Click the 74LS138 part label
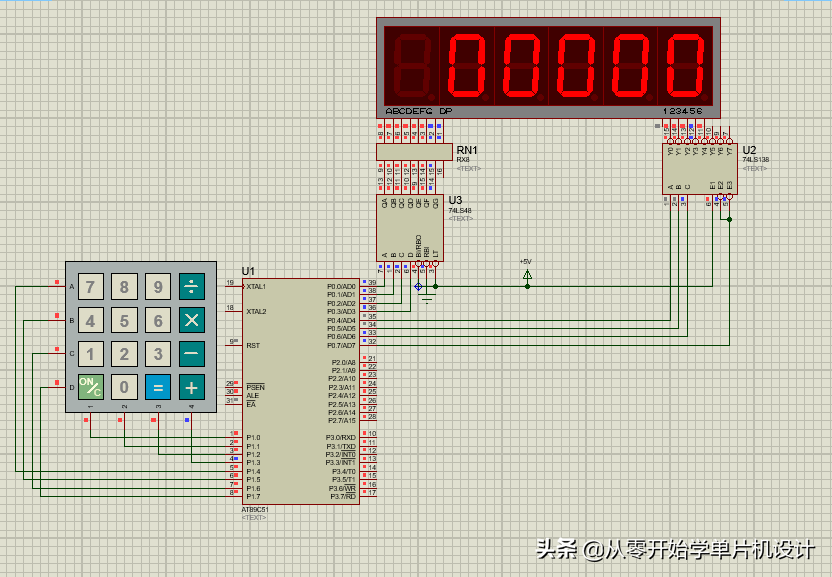Image resolution: width=832 pixels, height=577 pixels. coord(756,160)
